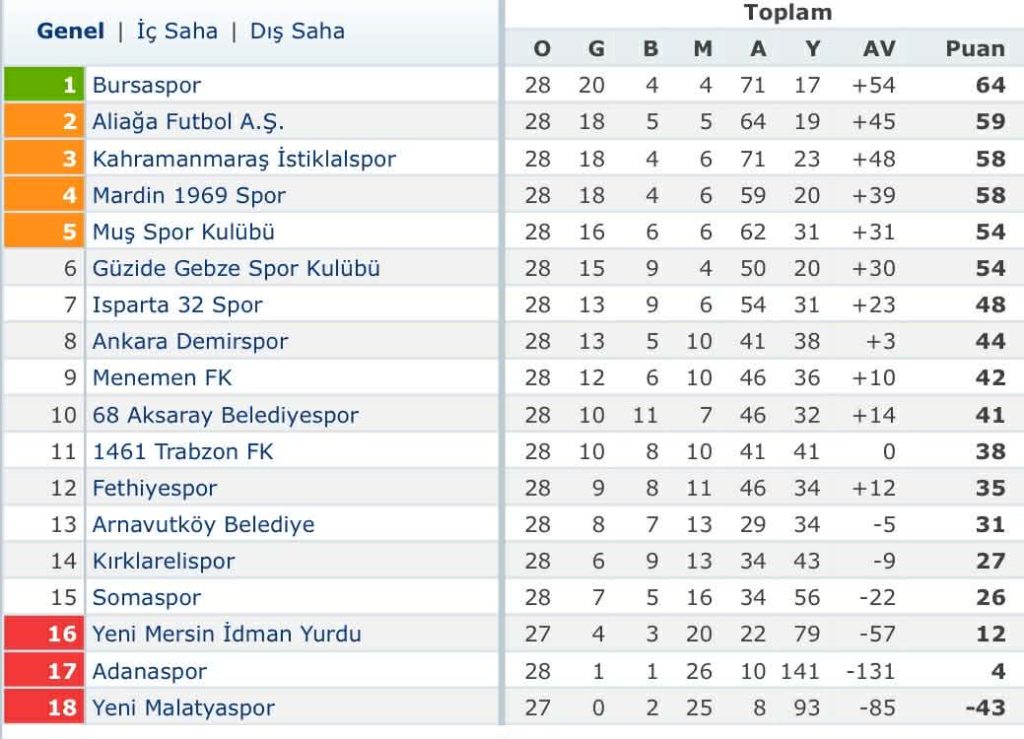Click the Fethiyespor team link
The image size is (1024, 739).
click(x=154, y=488)
